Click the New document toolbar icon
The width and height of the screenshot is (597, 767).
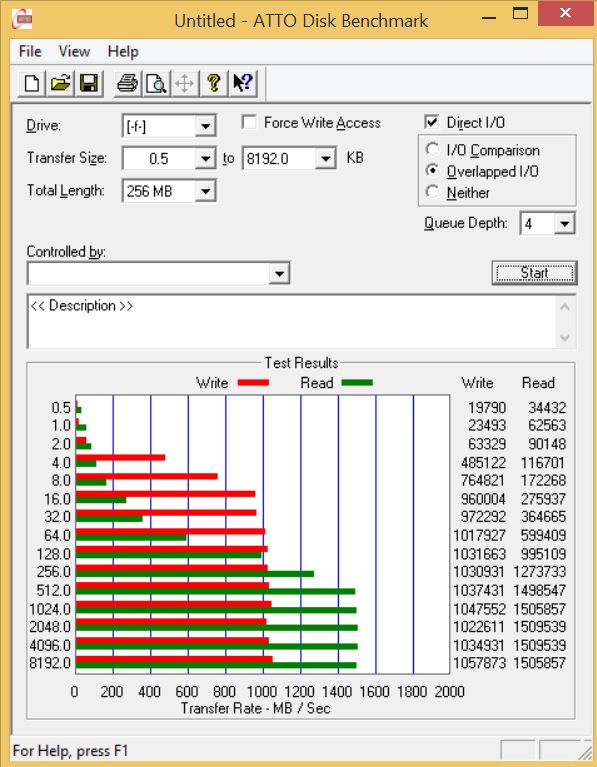coord(32,83)
